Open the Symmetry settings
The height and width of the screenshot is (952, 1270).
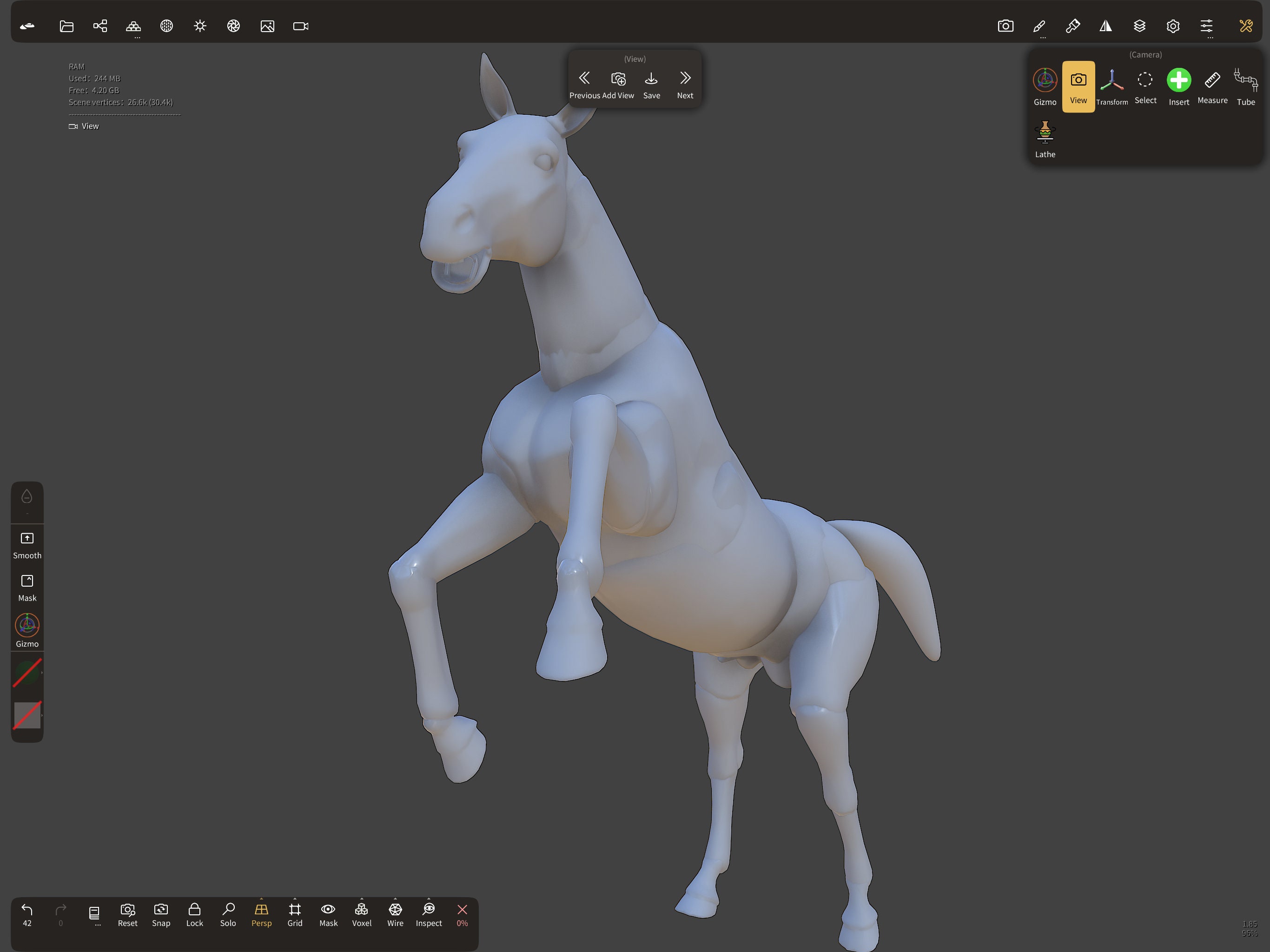coord(1106,26)
